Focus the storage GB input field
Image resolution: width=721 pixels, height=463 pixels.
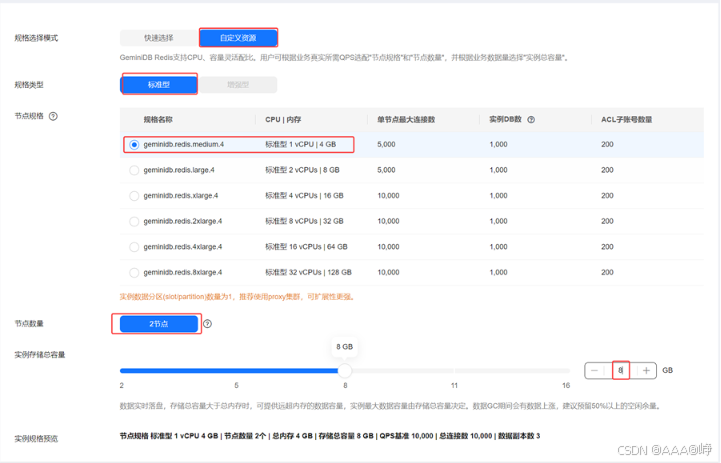pyautogui.click(x=621, y=370)
